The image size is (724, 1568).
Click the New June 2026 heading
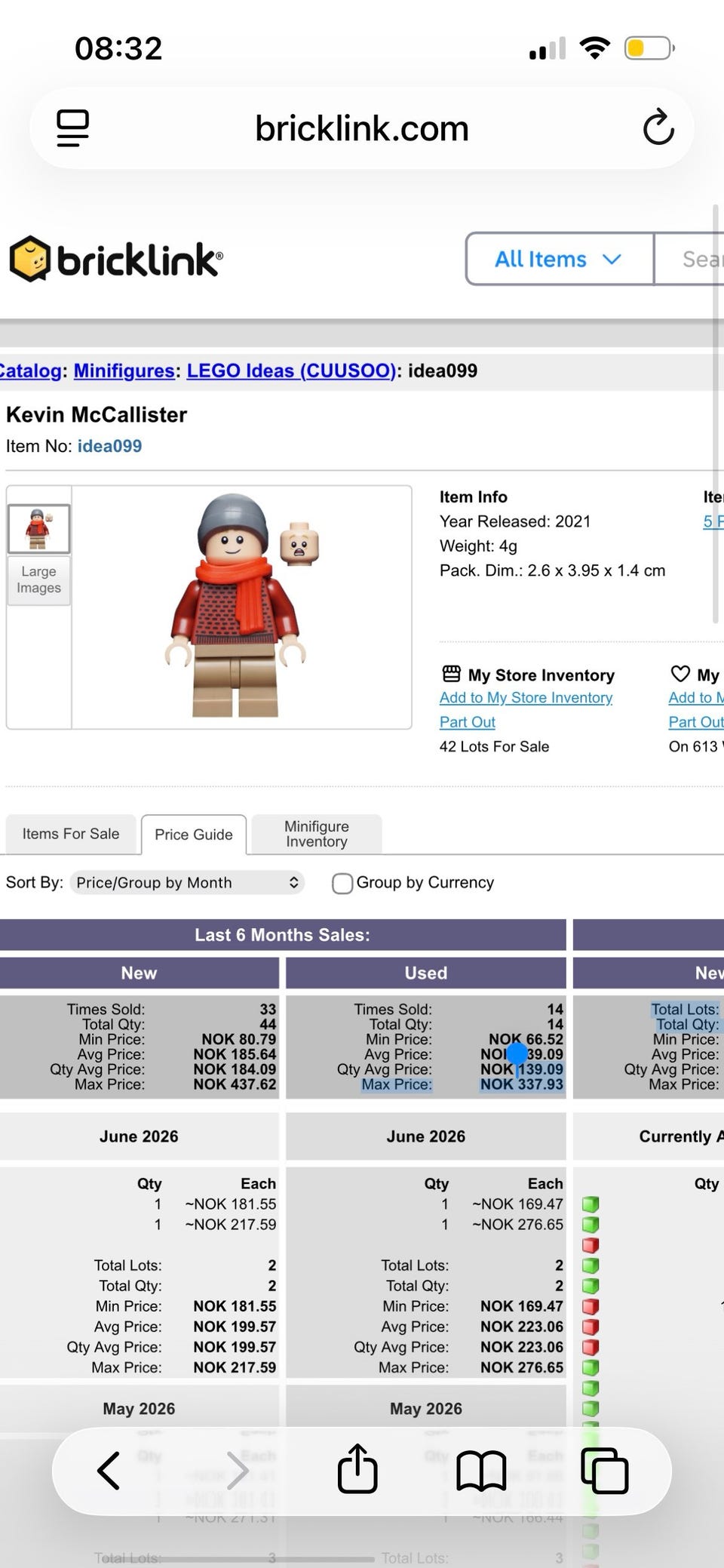coord(139,1136)
